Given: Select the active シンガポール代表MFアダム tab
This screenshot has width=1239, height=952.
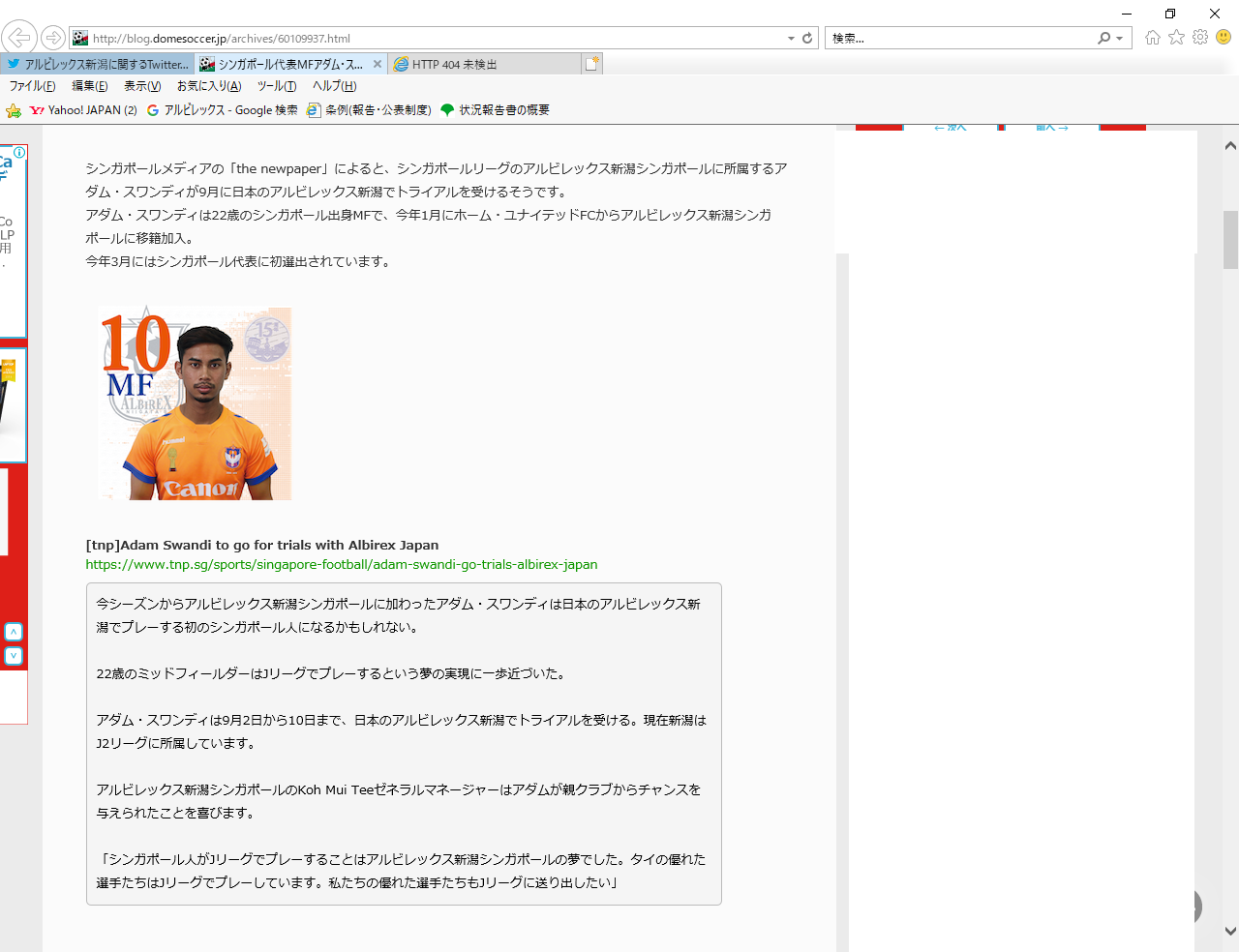Looking at the screenshot, I should 290,64.
